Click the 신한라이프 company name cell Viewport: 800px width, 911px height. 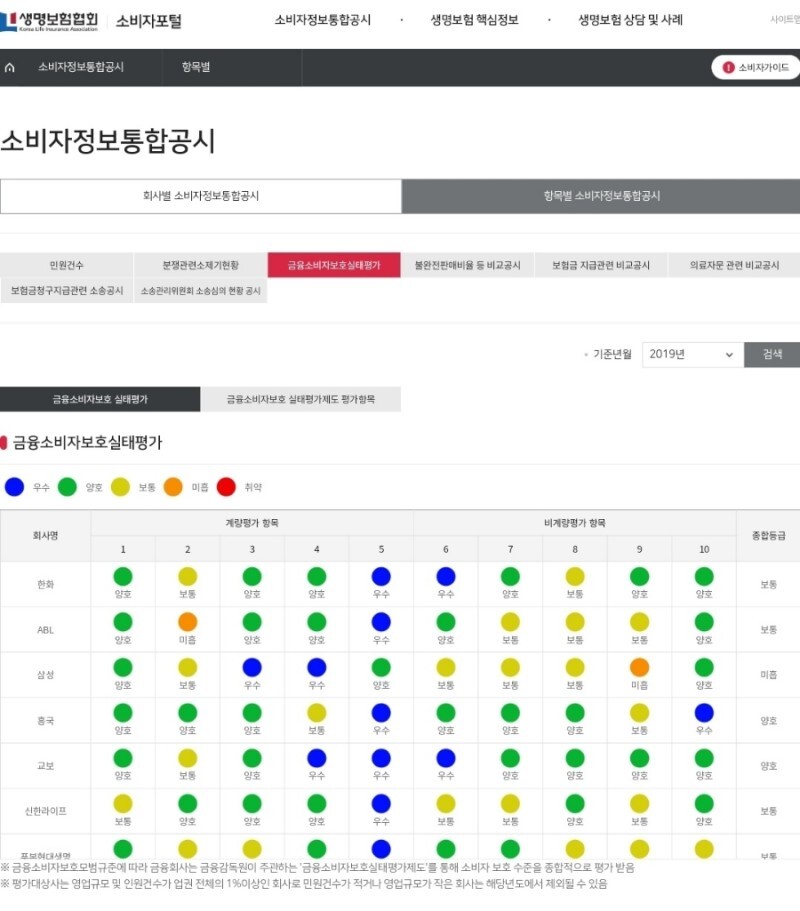tap(45, 811)
